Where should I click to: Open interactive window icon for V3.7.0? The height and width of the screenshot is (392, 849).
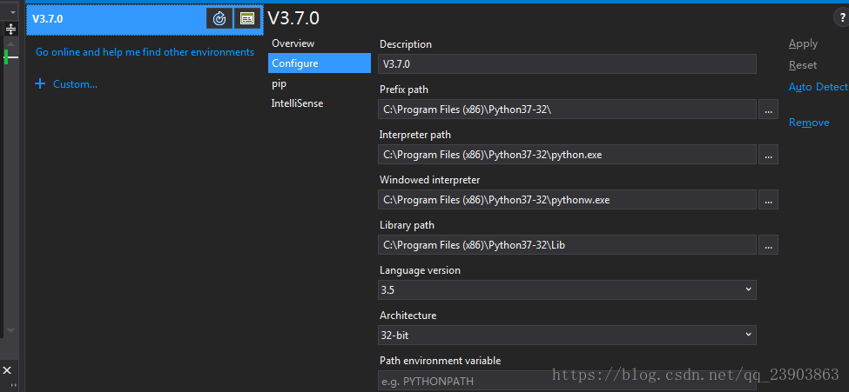(x=247, y=18)
